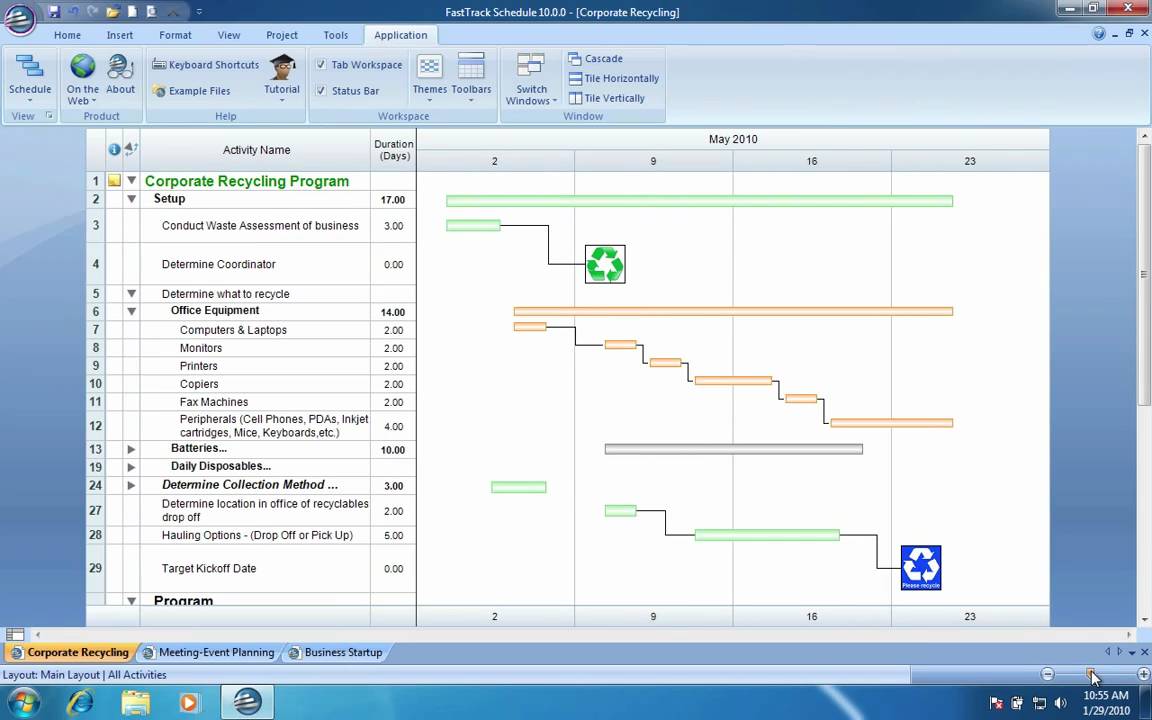Viewport: 1152px width, 720px height.
Task: Expand the Daily Disposables group
Action: pos(132,467)
